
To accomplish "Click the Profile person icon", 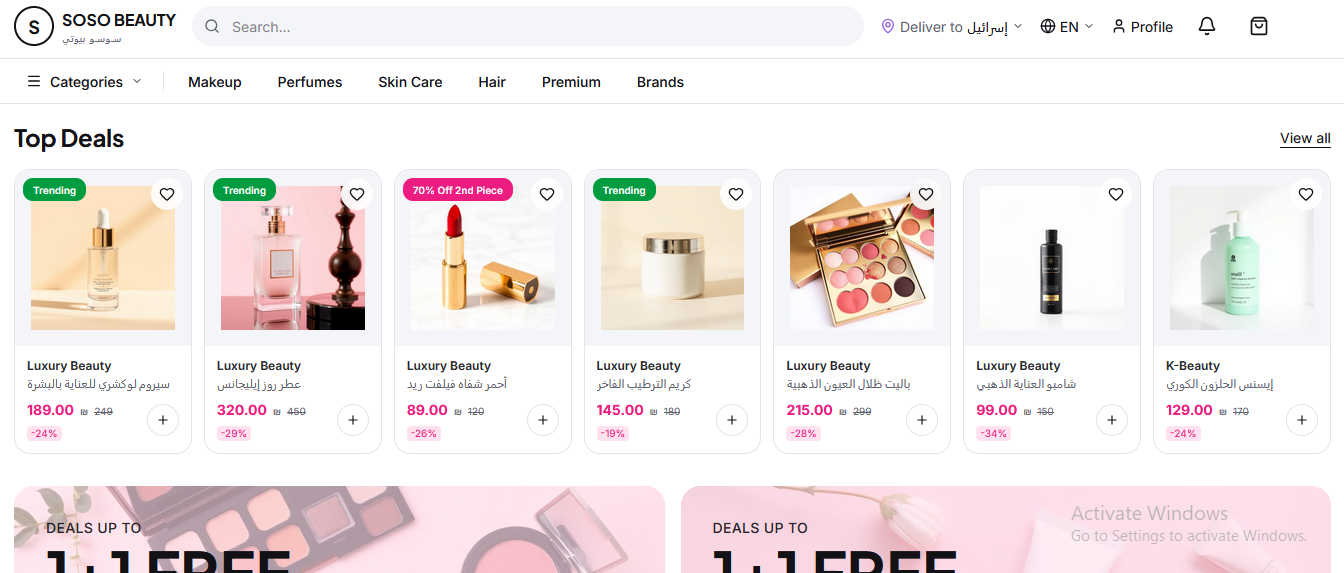I will point(1119,27).
